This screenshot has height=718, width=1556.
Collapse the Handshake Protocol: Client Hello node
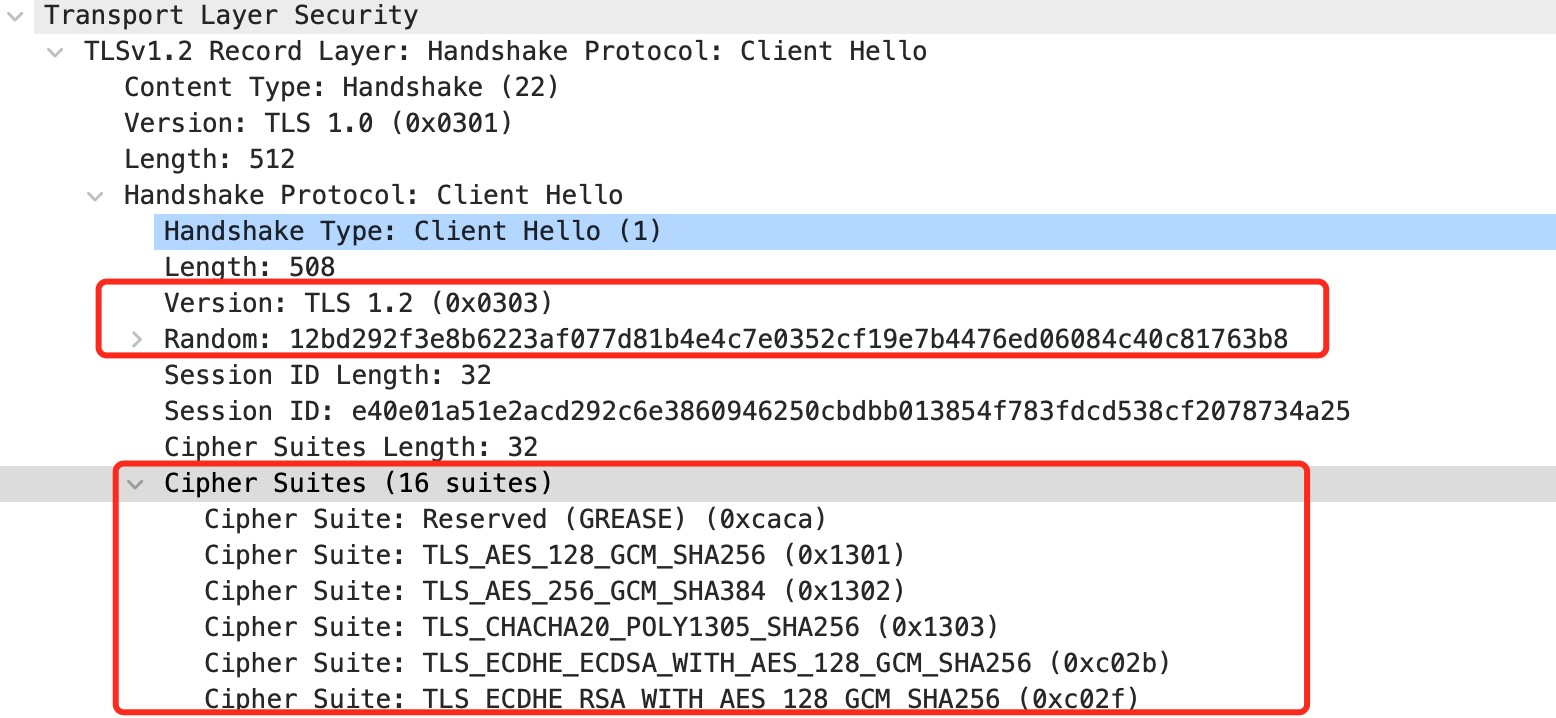(x=95, y=195)
